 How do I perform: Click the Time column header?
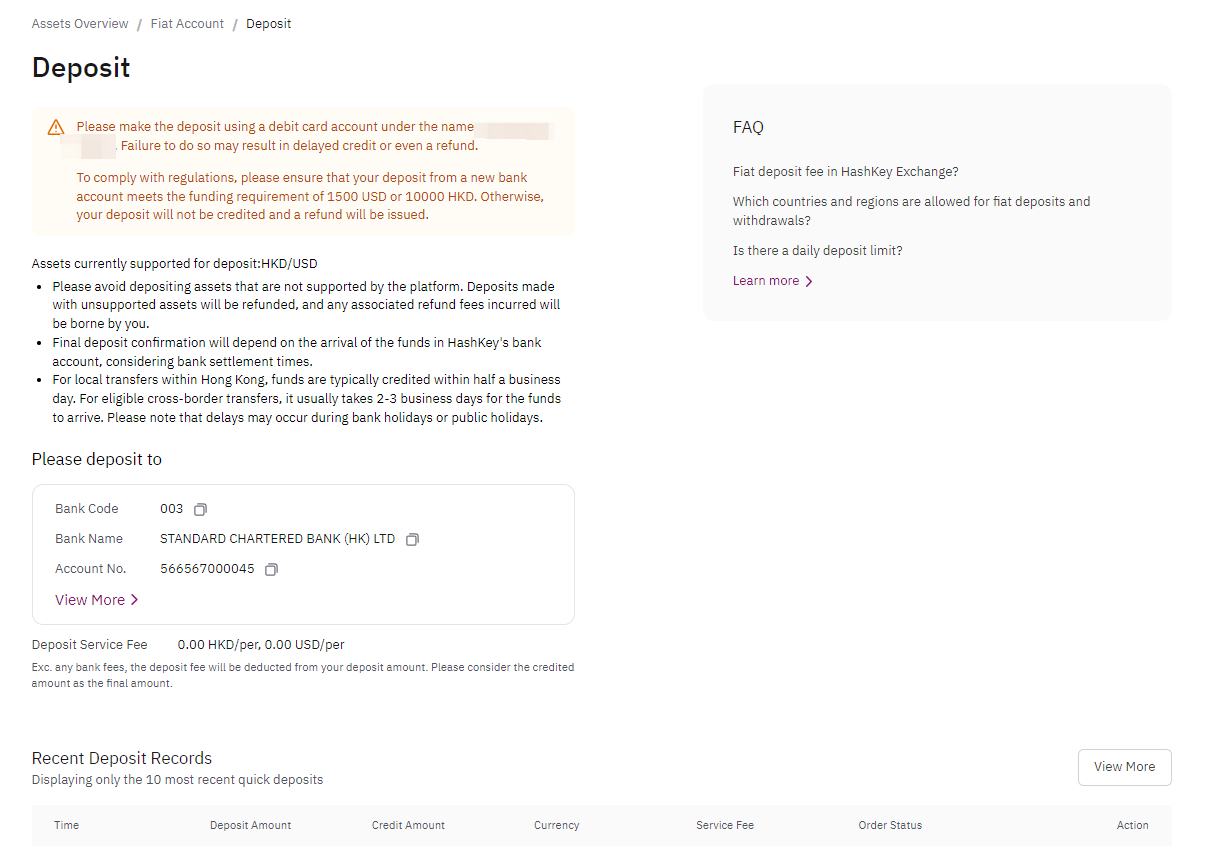pyautogui.click(x=67, y=826)
